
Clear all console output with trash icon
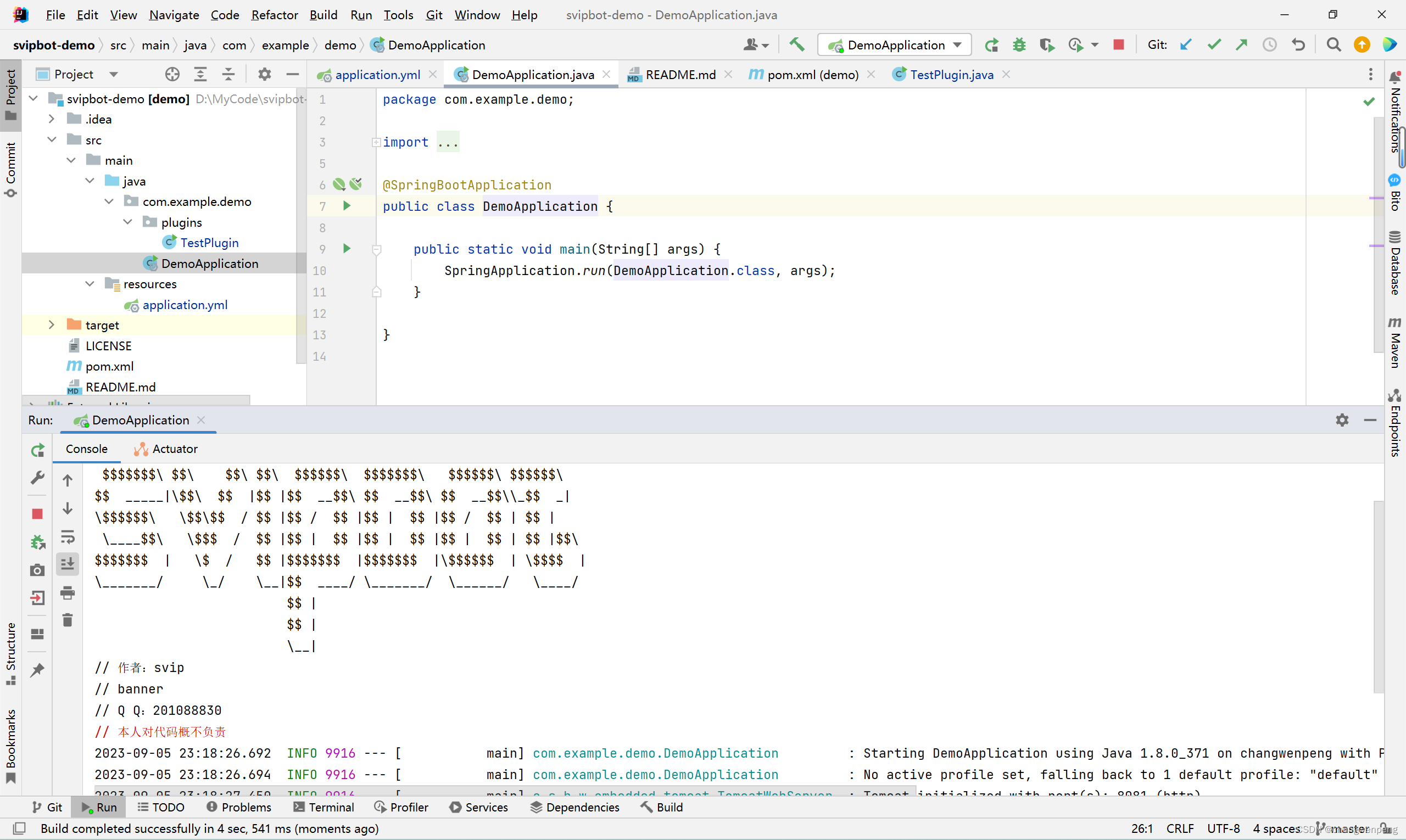68,620
